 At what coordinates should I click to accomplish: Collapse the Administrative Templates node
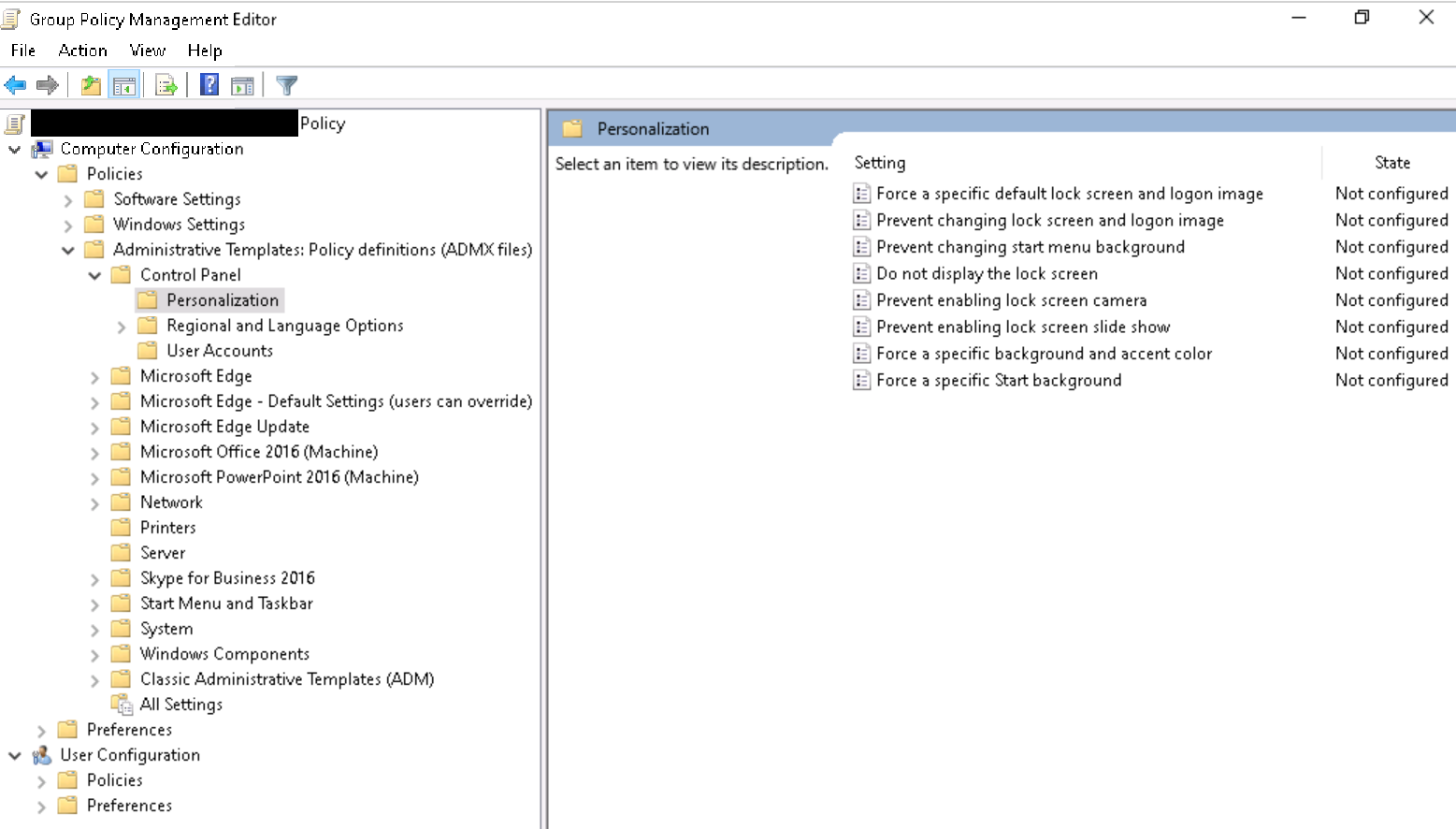point(68,250)
